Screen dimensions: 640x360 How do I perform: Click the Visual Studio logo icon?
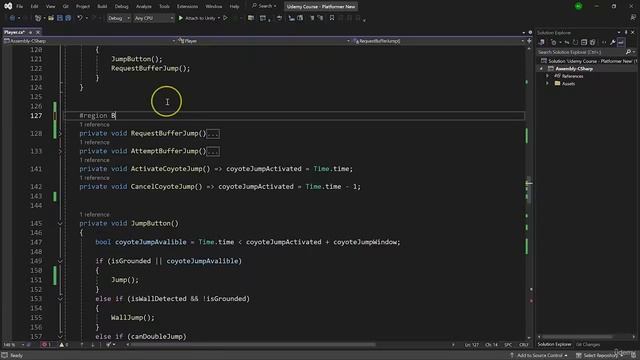[8, 6]
